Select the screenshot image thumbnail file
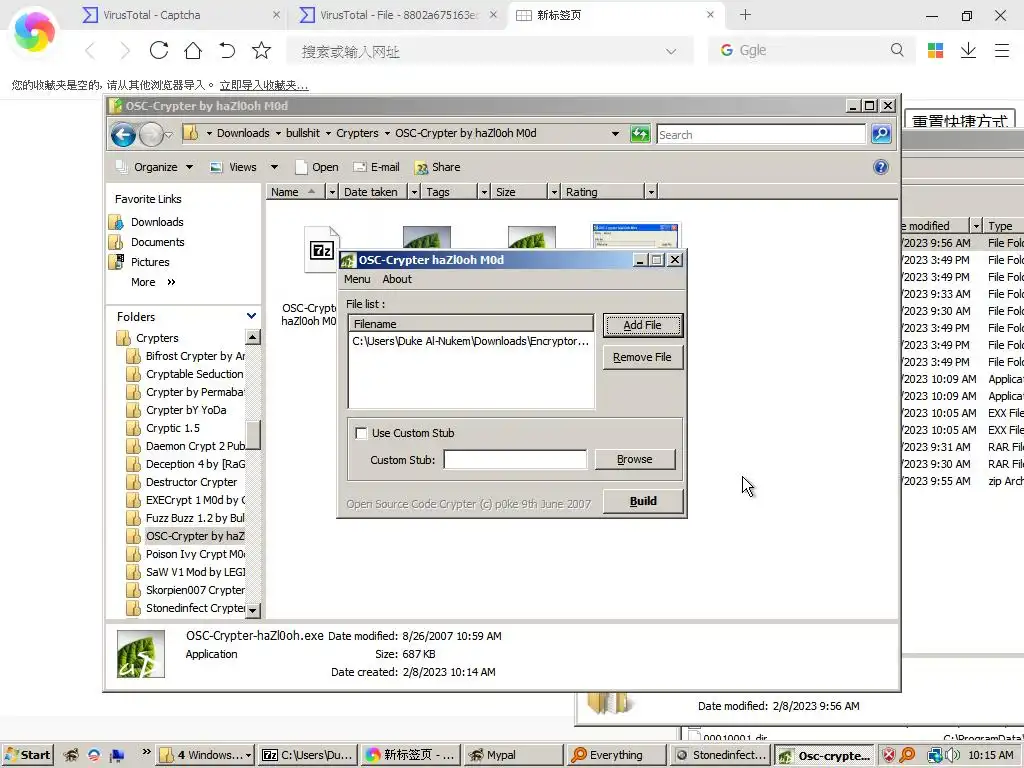The width and height of the screenshot is (1024, 768). tap(635, 235)
